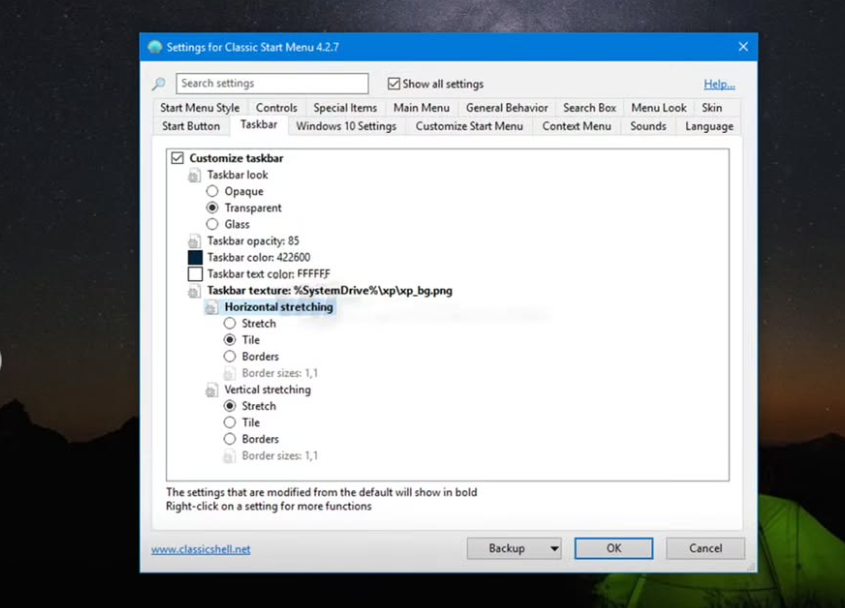The height and width of the screenshot is (608, 845).
Task: Open the www.classicshell.net link
Action: [x=201, y=549]
